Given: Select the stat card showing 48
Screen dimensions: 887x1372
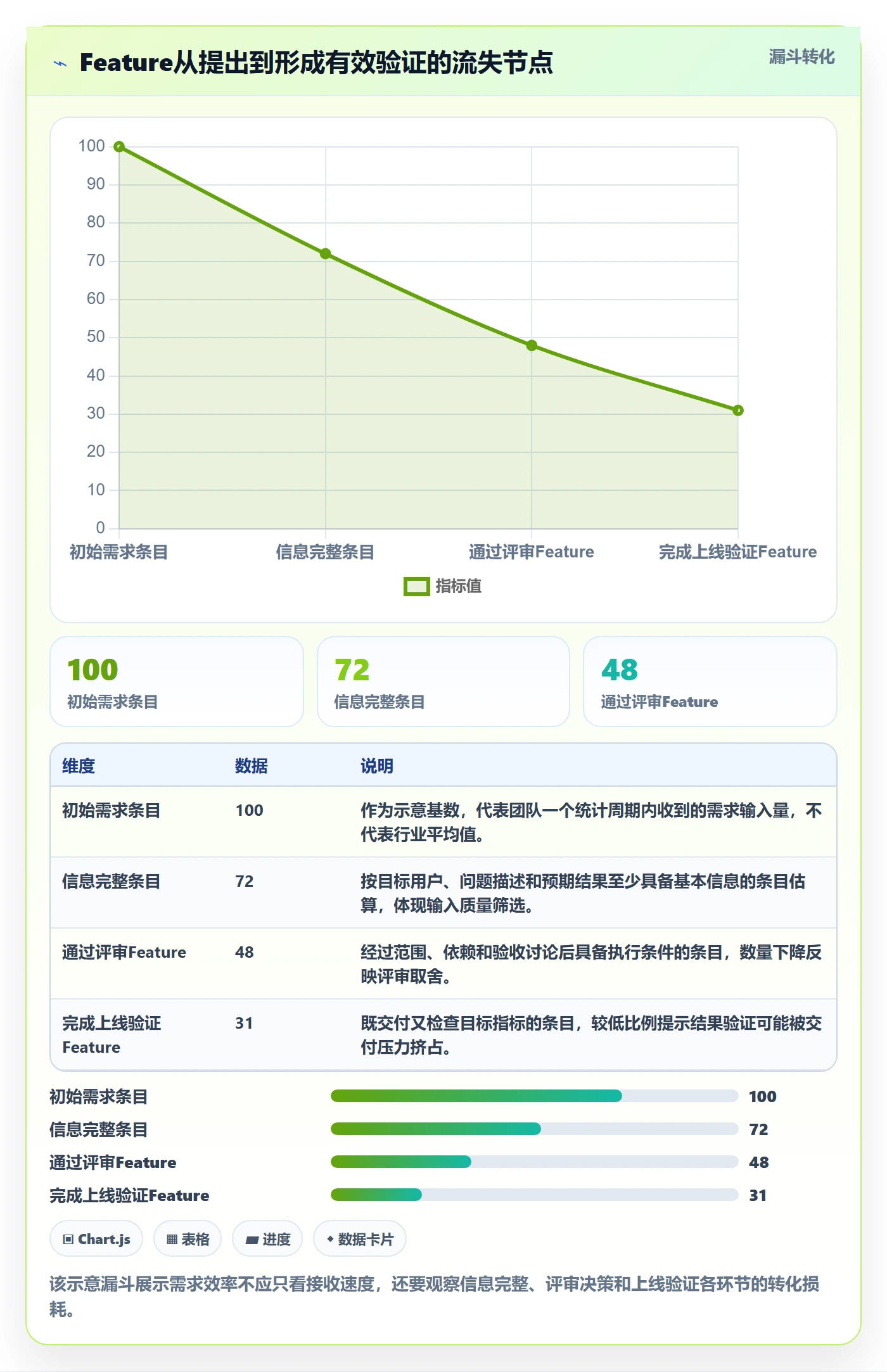Looking at the screenshot, I should (710, 682).
